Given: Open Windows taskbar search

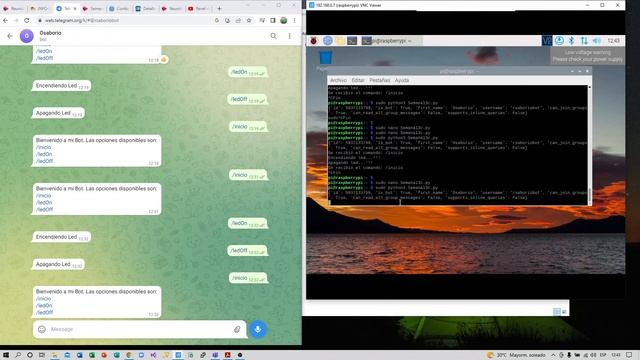Looking at the screenshot, I should click(18, 355).
